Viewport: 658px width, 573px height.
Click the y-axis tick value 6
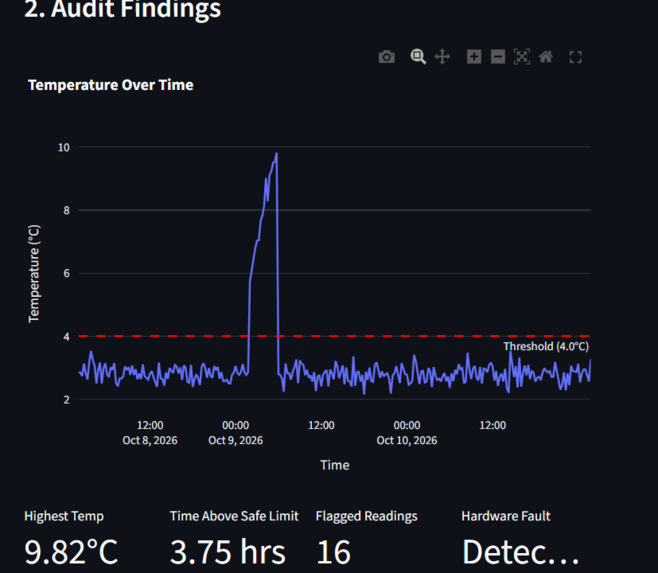[66, 273]
